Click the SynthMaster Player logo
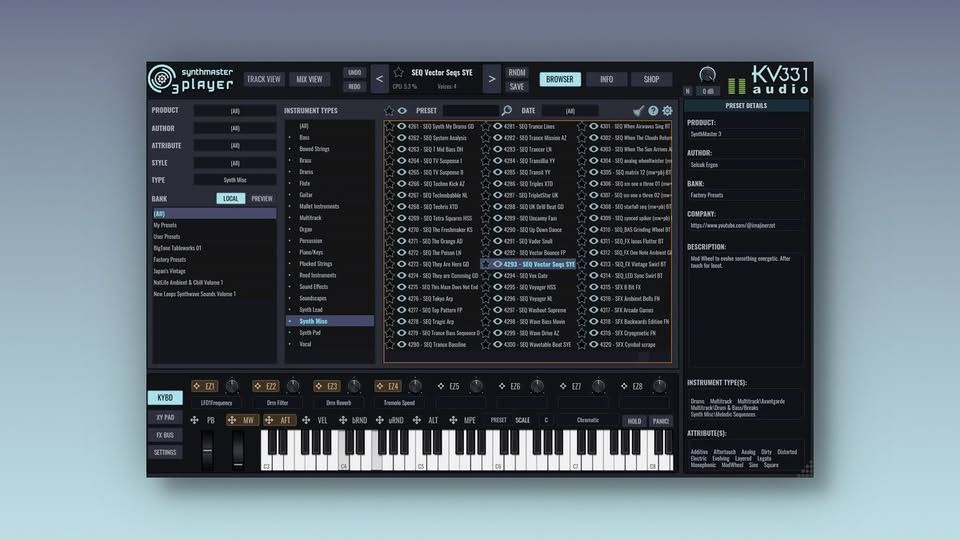The height and width of the screenshot is (540, 960). tap(191, 79)
